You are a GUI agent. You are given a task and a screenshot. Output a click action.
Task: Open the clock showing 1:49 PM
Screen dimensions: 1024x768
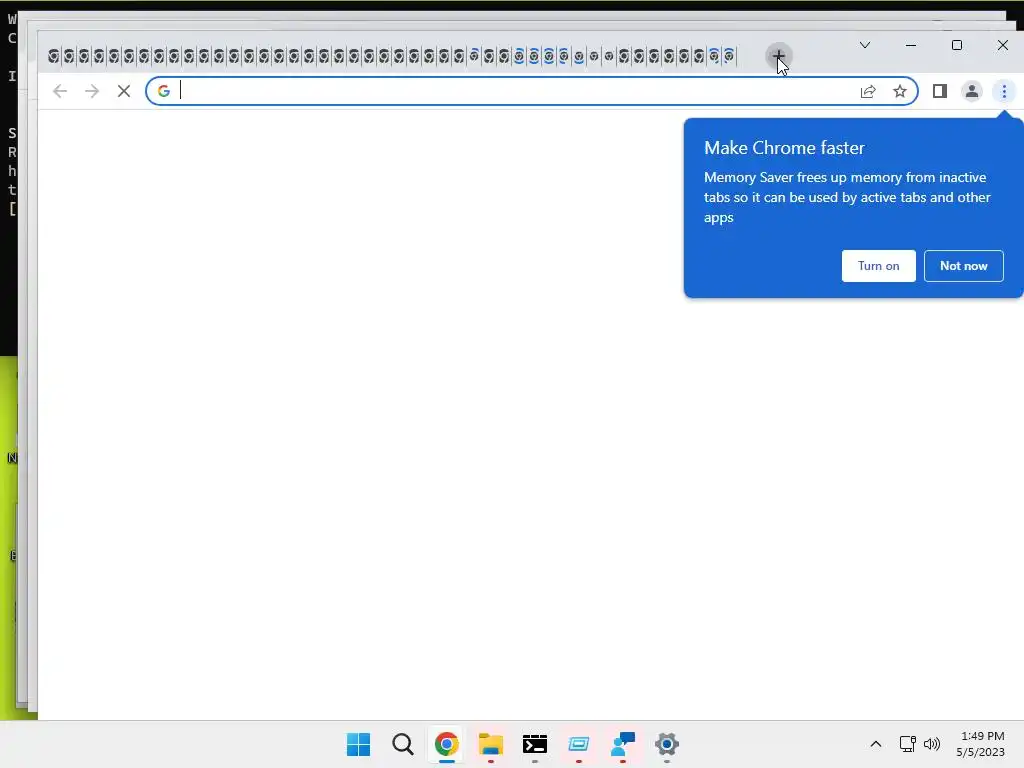pyautogui.click(x=980, y=744)
